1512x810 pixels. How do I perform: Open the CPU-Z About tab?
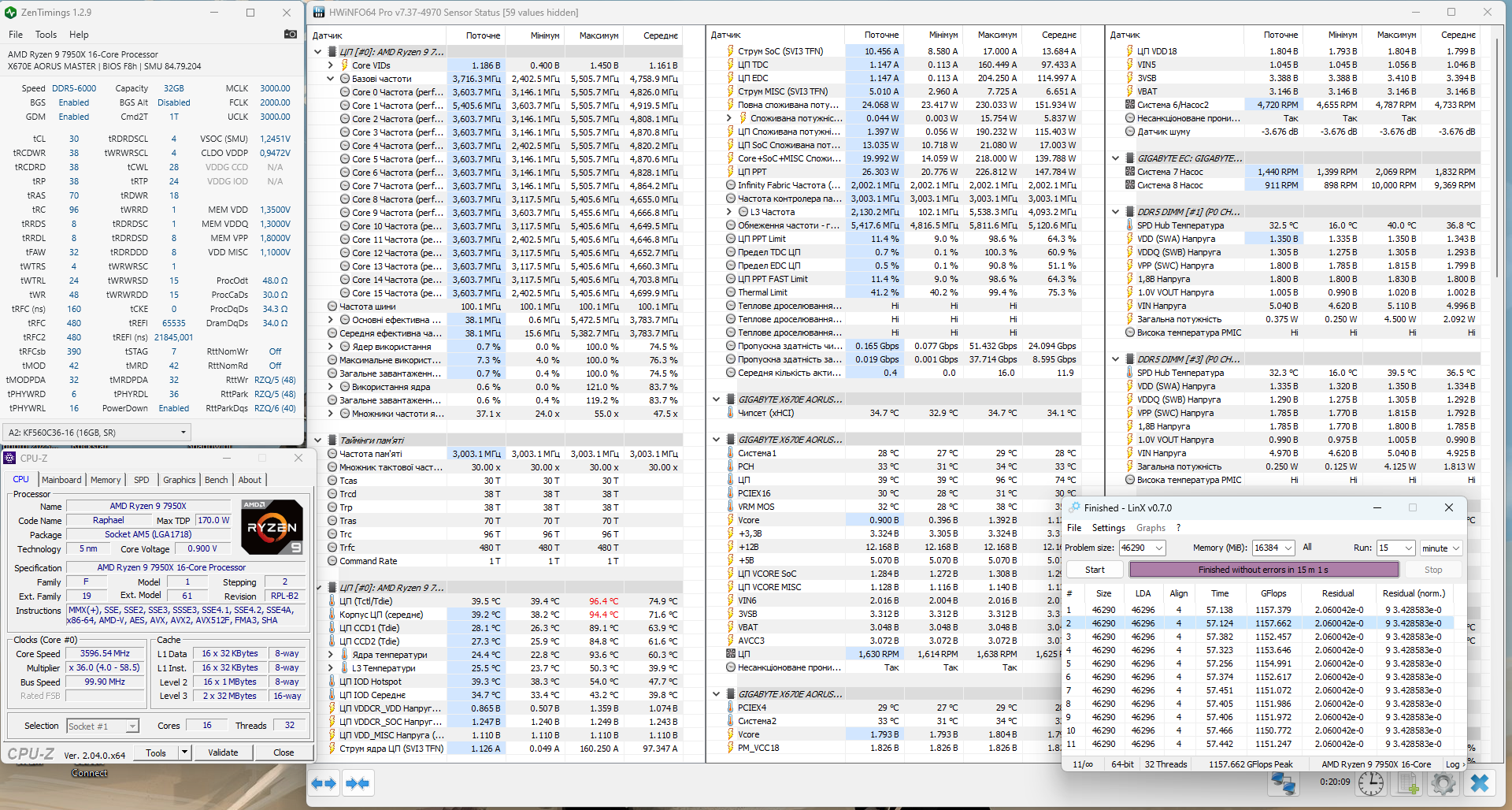coord(250,480)
